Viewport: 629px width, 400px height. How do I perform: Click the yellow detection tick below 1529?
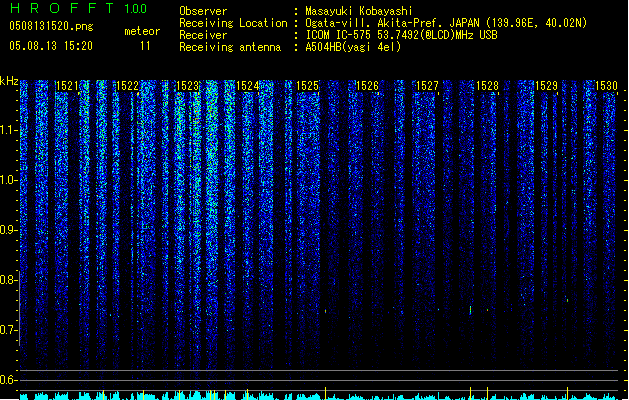[x=567, y=393]
